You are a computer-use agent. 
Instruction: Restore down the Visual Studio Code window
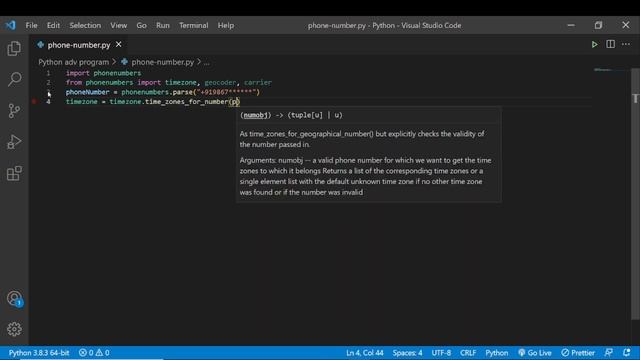pos(598,25)
